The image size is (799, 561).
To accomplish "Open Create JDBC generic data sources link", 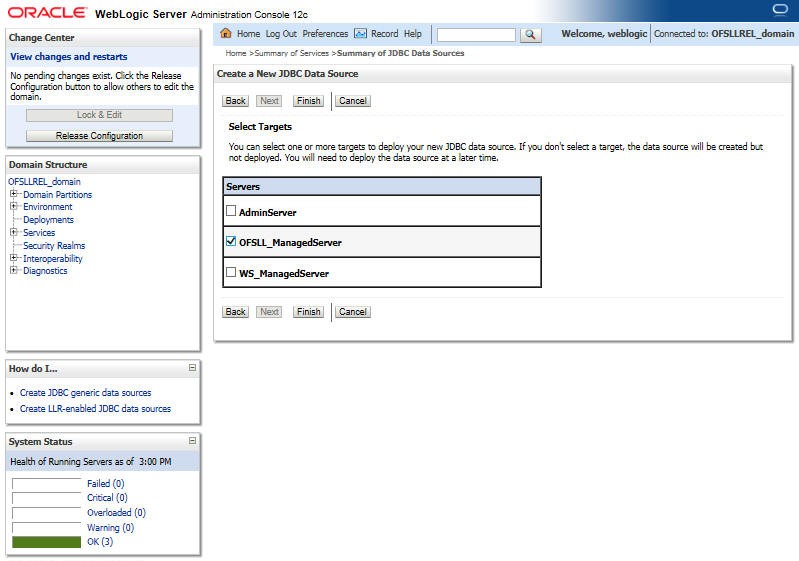I will tap(86, 393).
